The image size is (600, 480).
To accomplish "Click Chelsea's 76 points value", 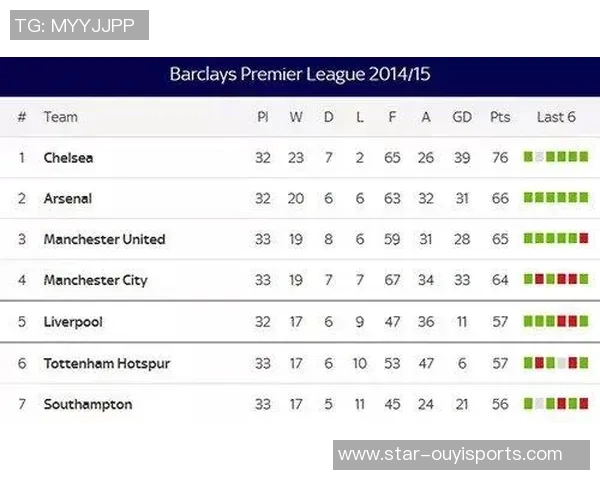I will 500,157.
